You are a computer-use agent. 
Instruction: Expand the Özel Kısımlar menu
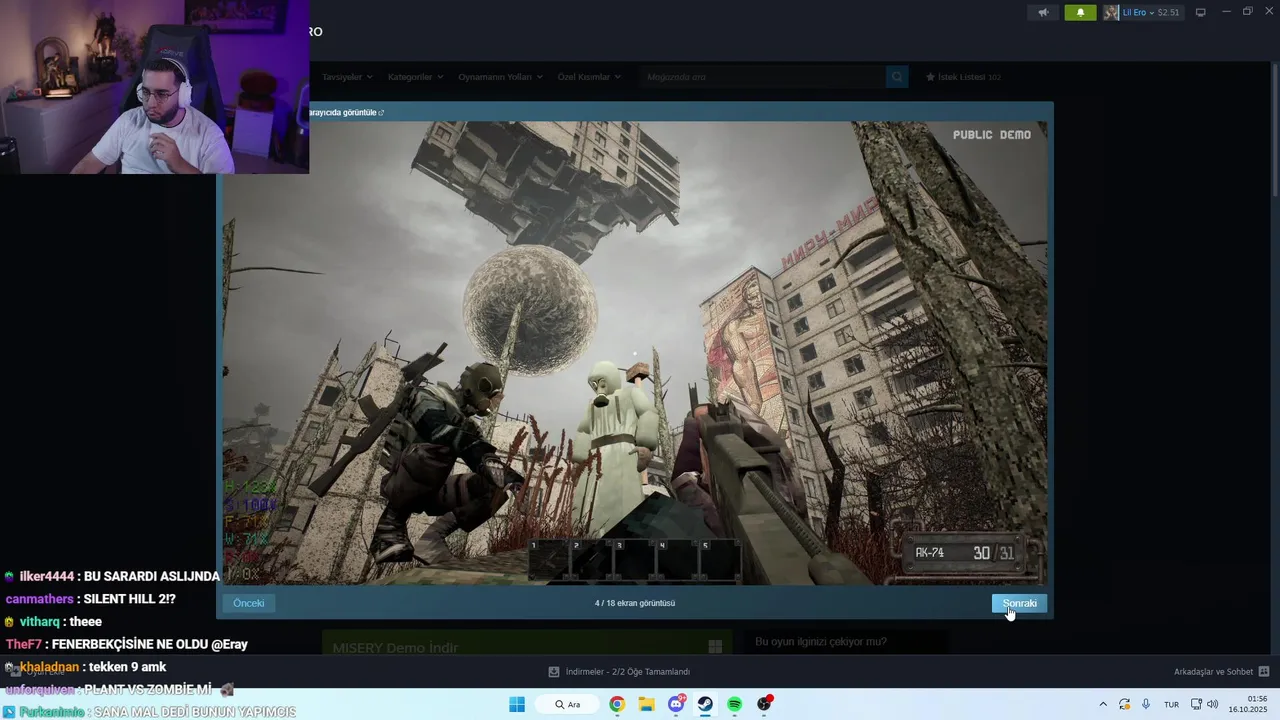pos(589,77)
